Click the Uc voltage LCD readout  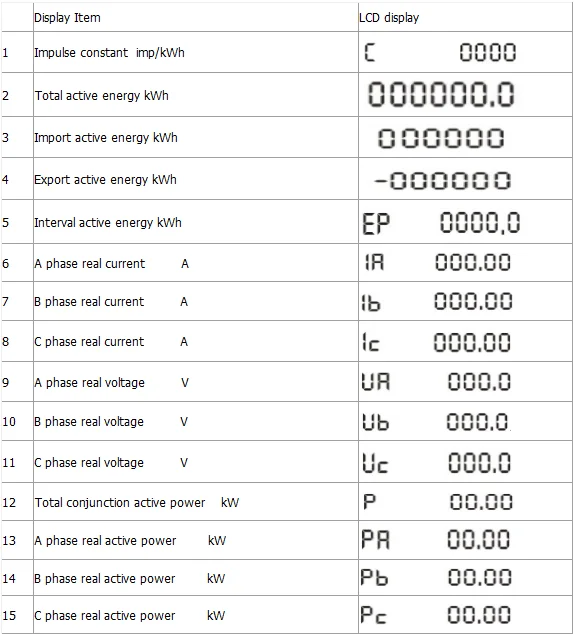click(436, 463)
